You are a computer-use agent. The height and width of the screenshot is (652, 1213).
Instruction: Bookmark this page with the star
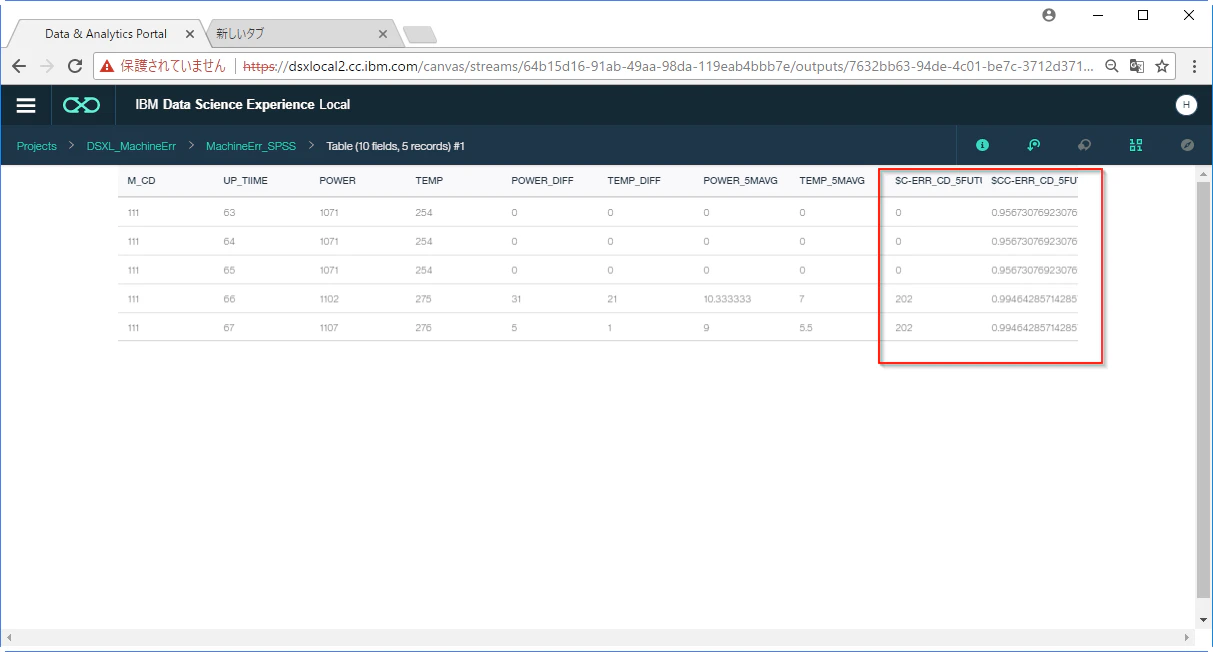[1162, 66]
